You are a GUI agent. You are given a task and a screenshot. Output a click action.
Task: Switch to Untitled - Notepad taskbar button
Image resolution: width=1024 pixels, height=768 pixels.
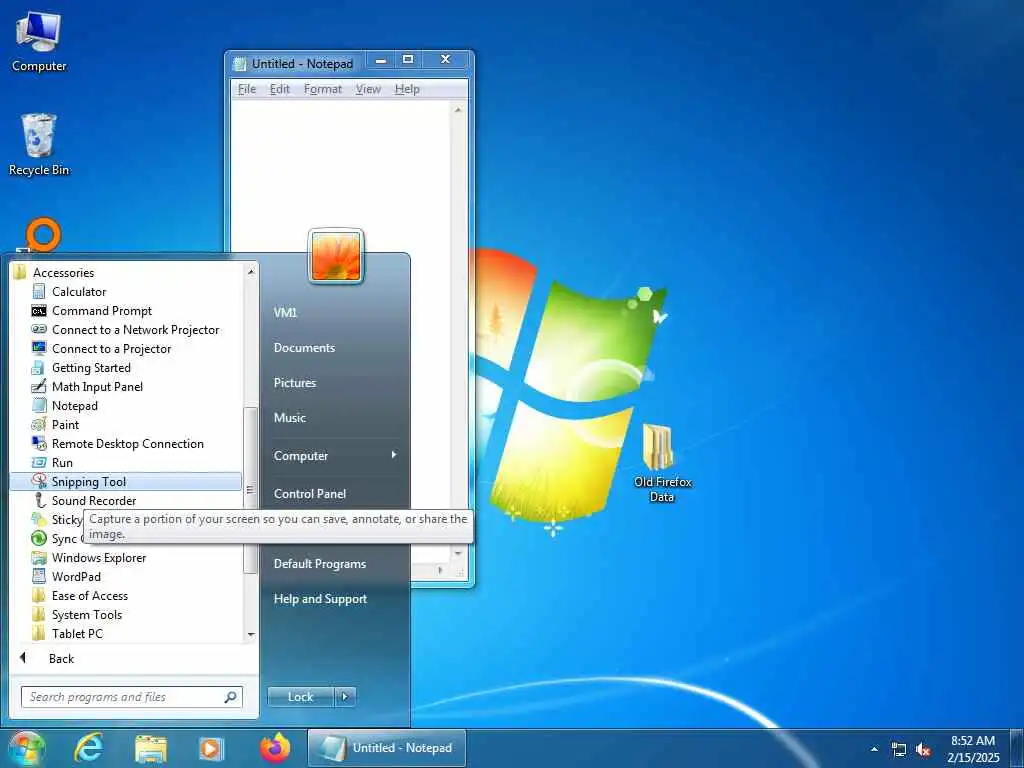tap(387, 748)
